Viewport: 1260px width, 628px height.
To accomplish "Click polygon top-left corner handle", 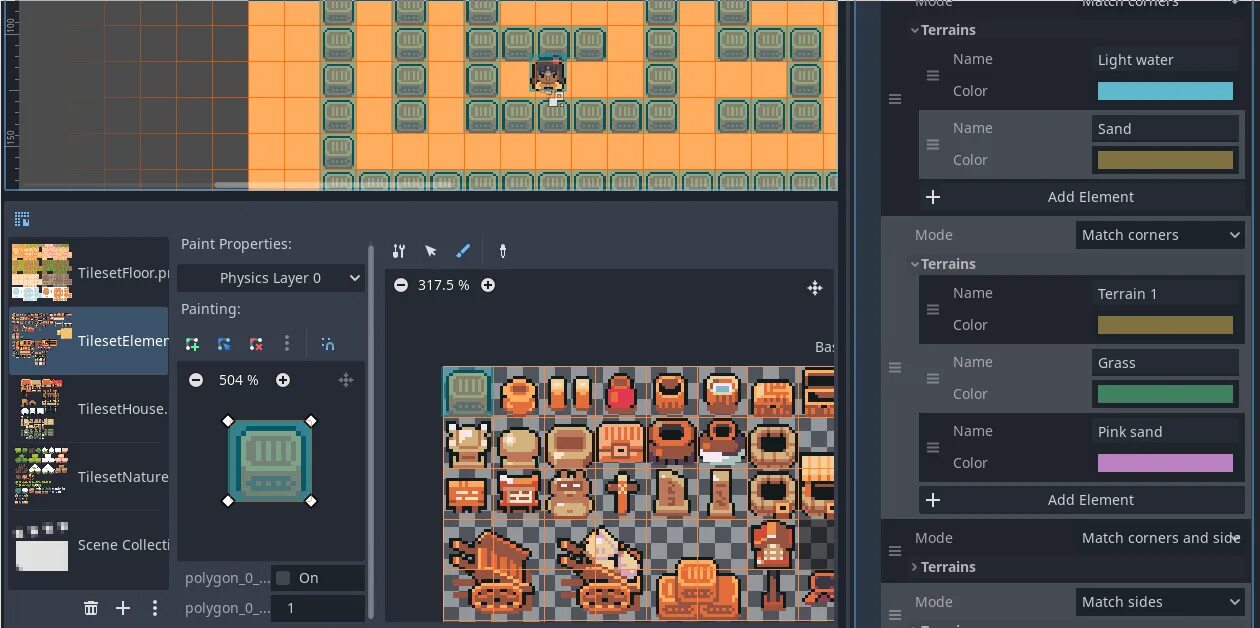I will [x=227, y=420].
